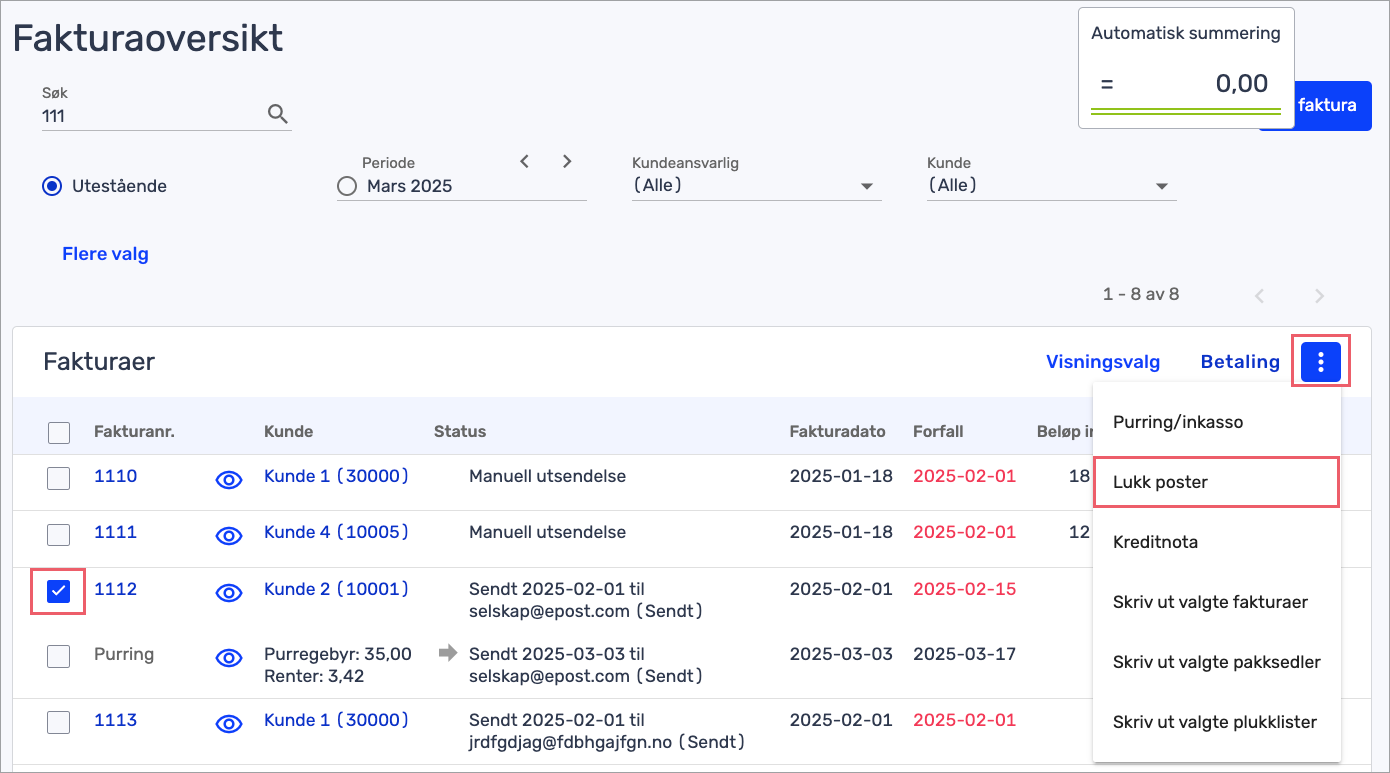The image size is (1390, 773).
Task: Choose Lukk poster from the menu
Action: coord(1216,482)
